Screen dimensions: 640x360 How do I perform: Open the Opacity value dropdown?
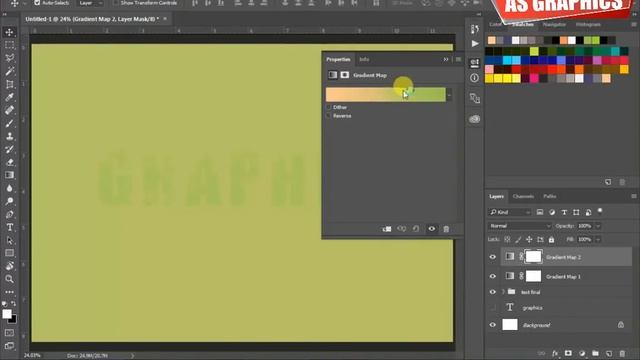(598, 226)
